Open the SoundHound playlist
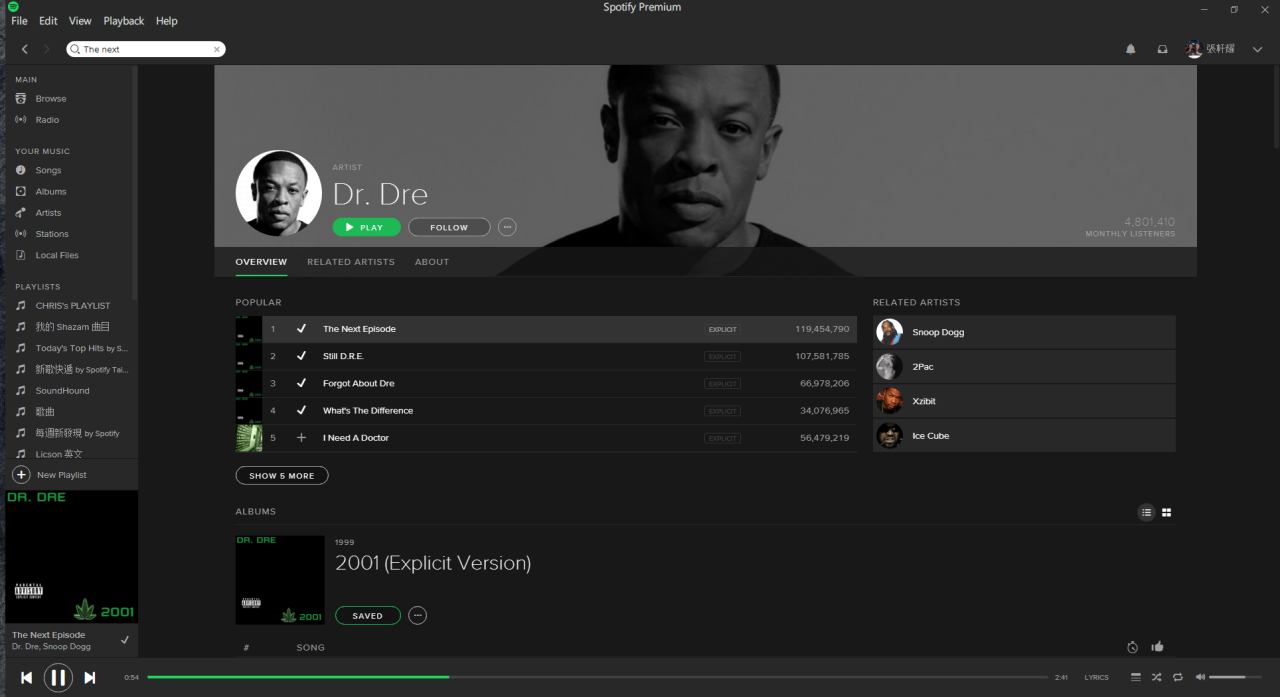The width and height of the screenshot is (1280, 697). 62,391
